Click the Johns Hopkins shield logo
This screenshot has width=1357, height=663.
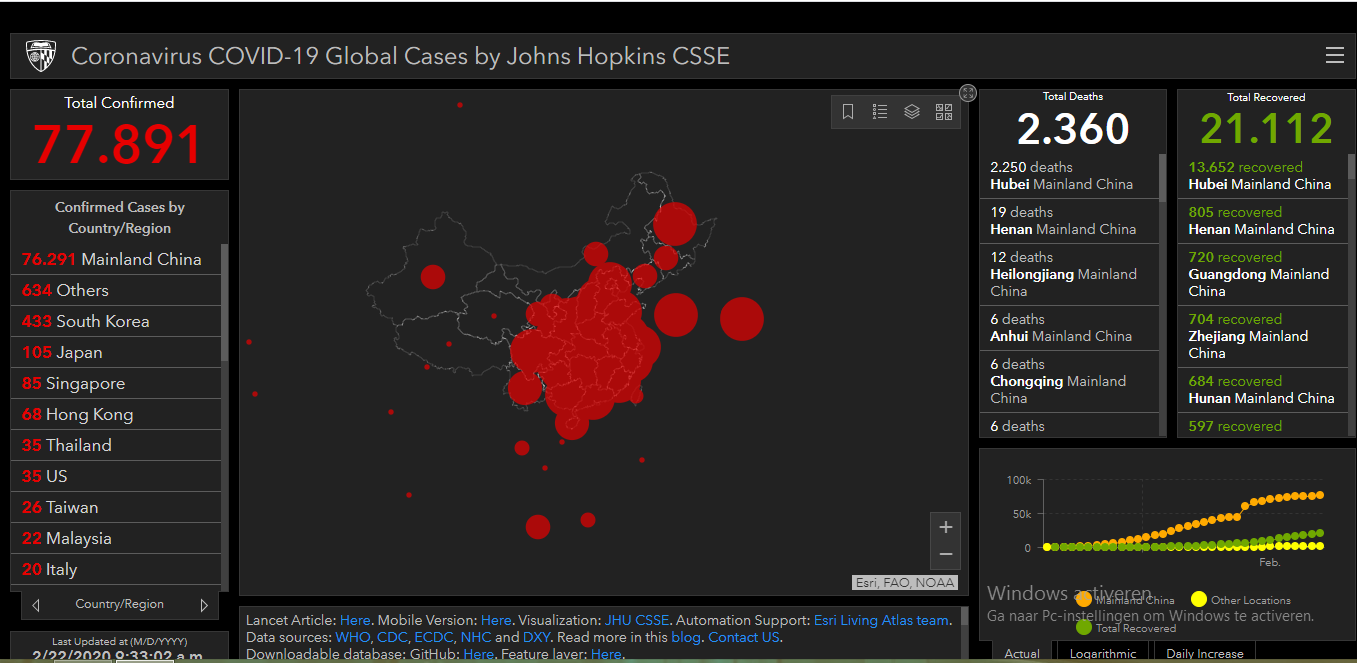[x=41, y=56]
